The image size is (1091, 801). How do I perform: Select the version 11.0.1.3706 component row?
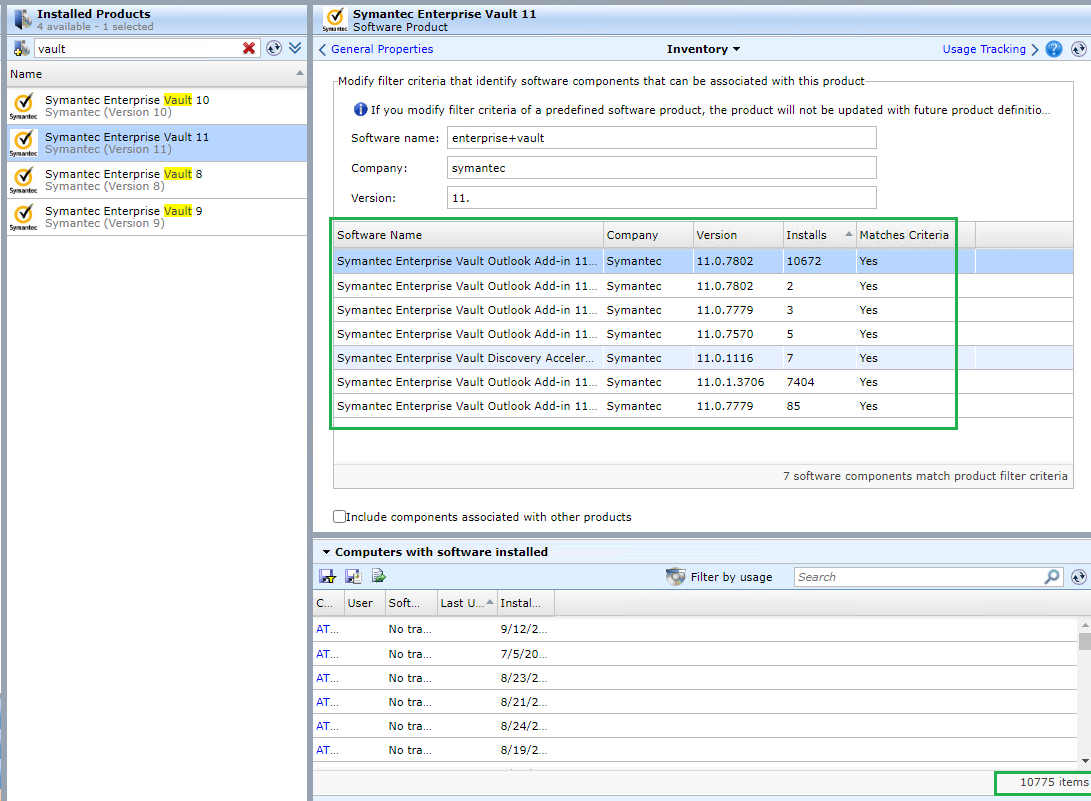[703, 382]
